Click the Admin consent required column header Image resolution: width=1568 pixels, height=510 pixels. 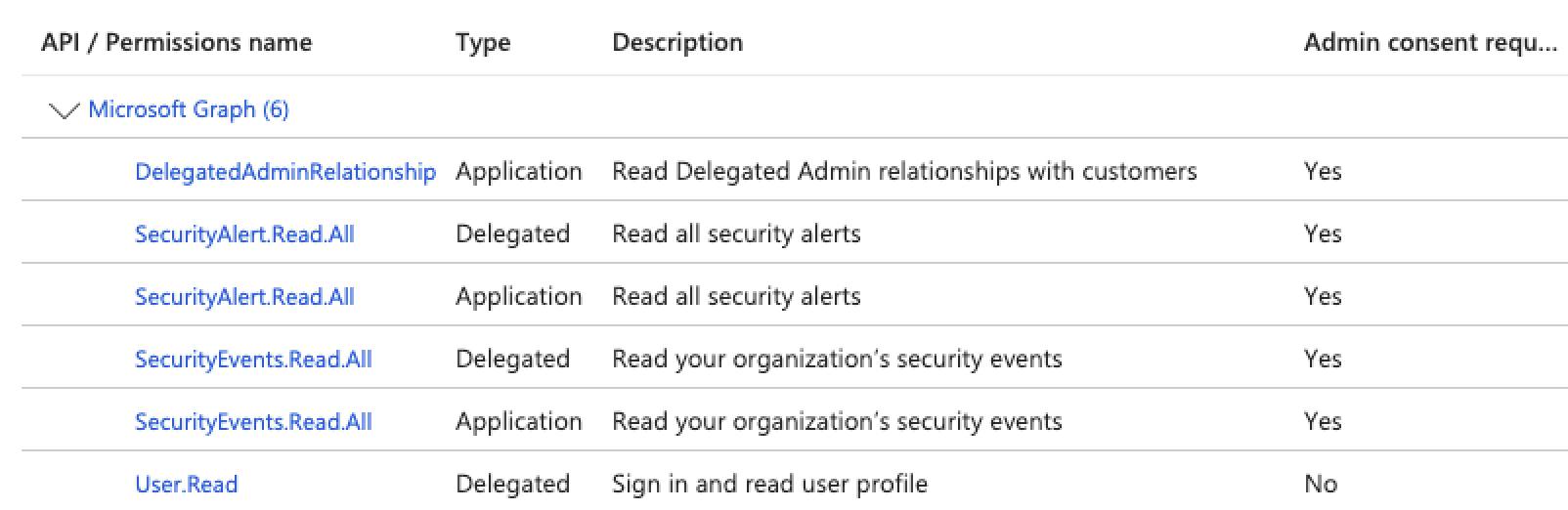coord(1430,43)
